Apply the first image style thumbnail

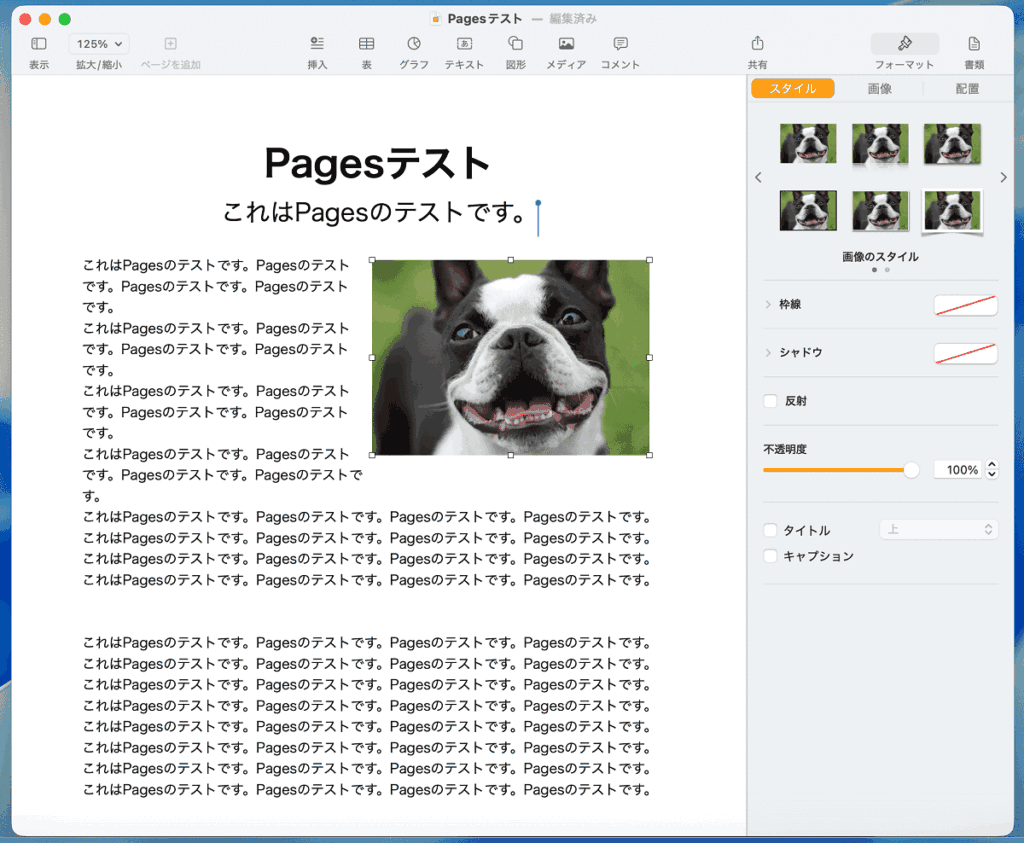tap(808, 143)
